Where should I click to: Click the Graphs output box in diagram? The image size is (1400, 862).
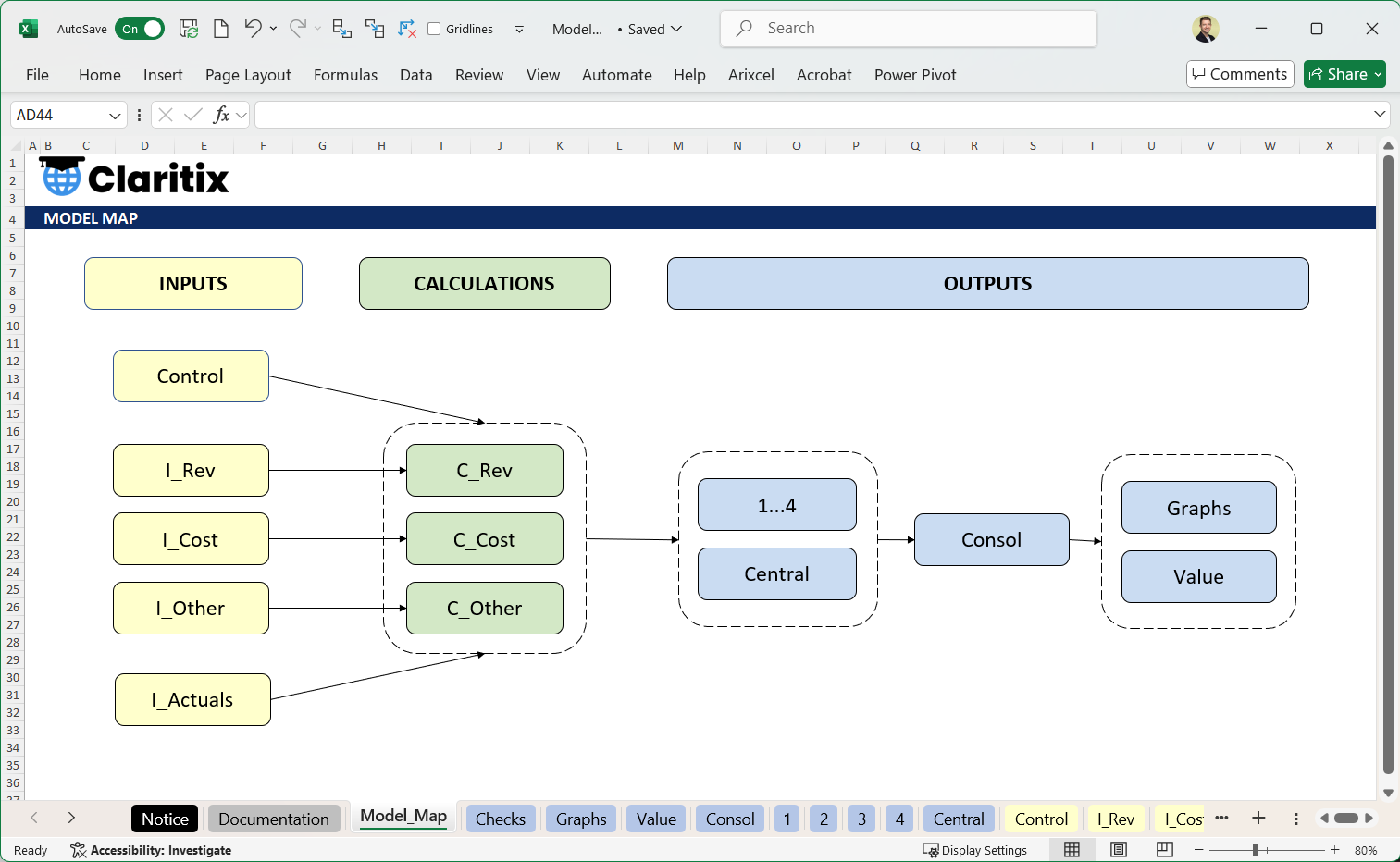coord(1198,508)
